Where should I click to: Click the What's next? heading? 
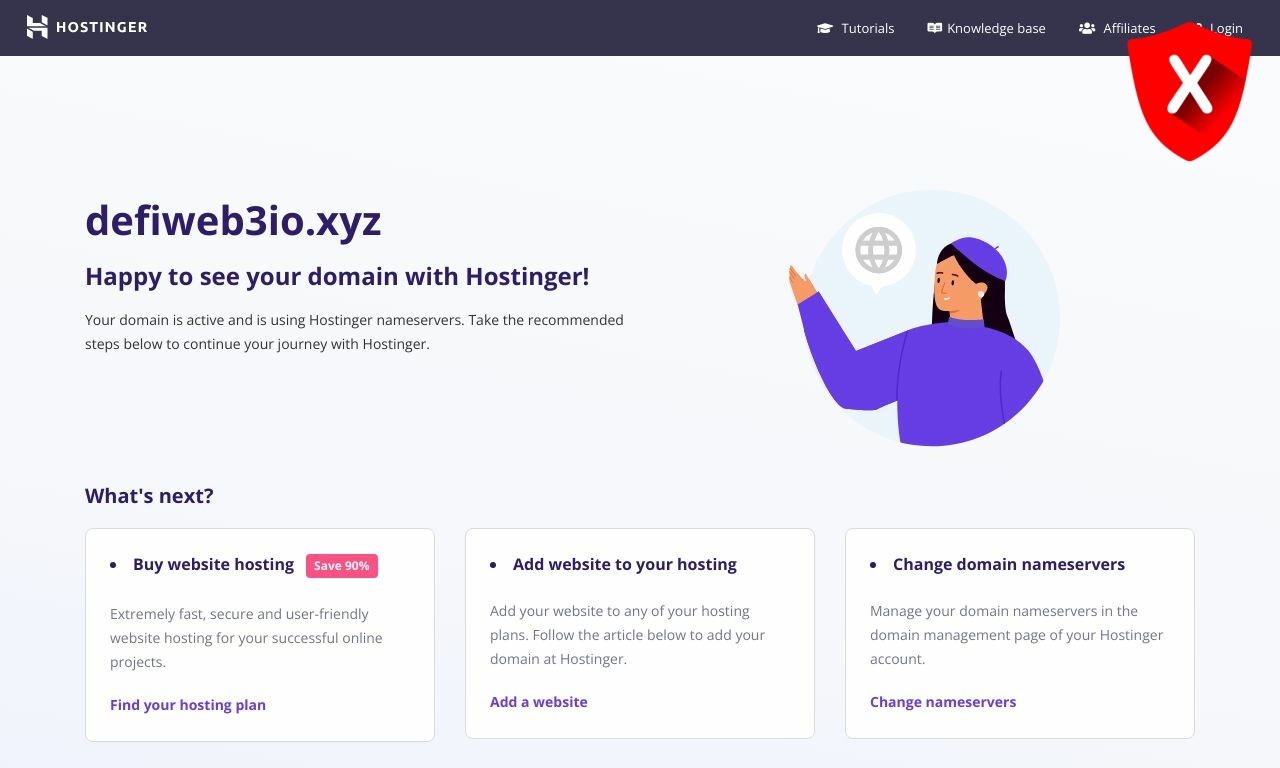pyautogui.click(x=149, y=496)
